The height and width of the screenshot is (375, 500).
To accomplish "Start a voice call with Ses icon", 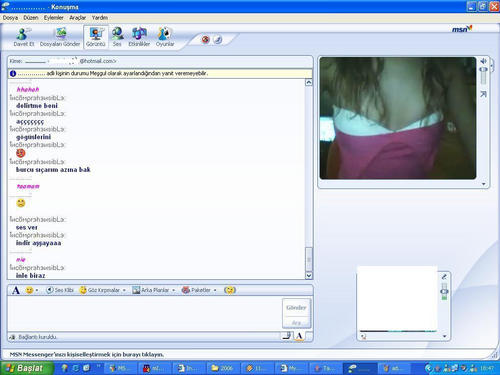I will [117, 37].
